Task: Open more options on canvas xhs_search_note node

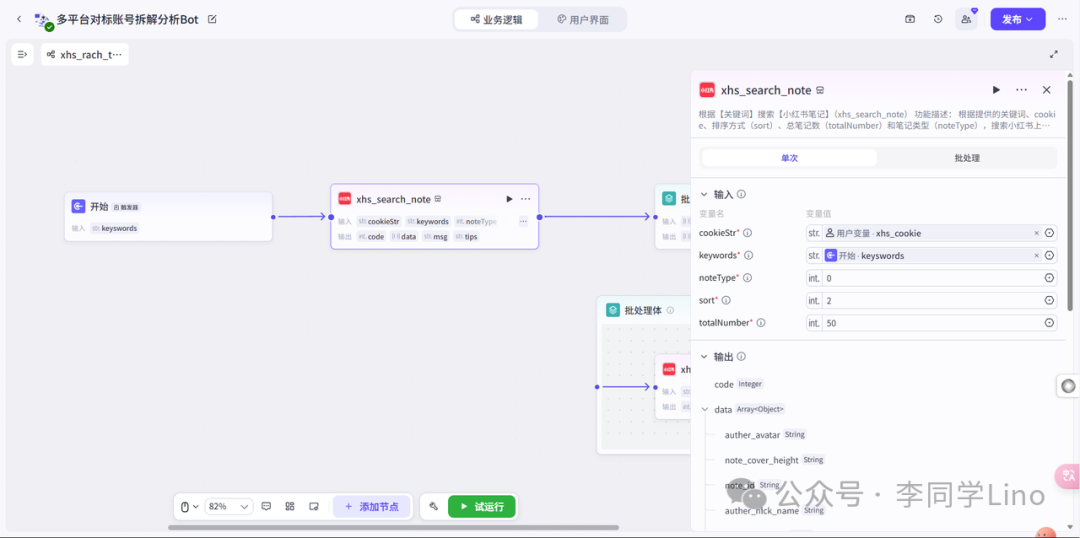Action: [x=526, y=199]
